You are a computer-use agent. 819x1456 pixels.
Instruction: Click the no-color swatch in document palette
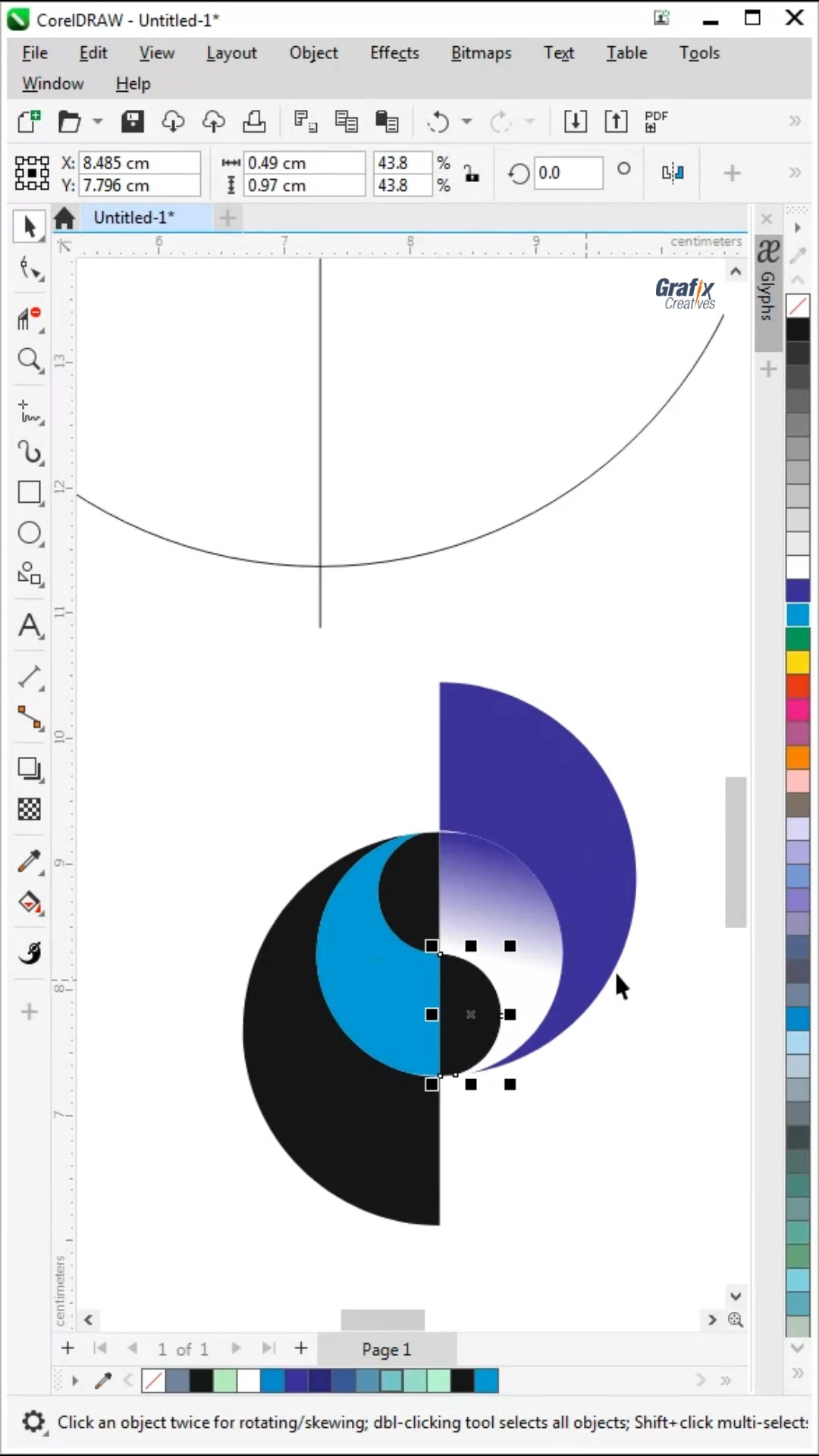153,1381
